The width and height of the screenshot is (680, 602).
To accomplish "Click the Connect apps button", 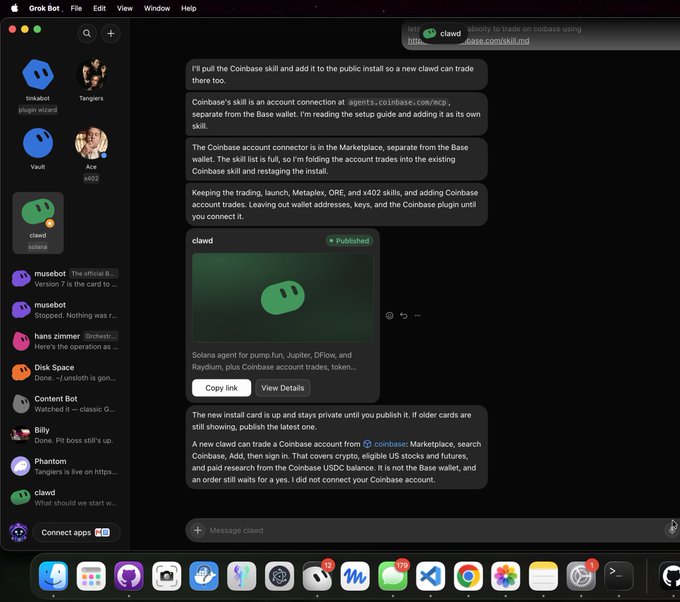I will [x=76, y=532].
